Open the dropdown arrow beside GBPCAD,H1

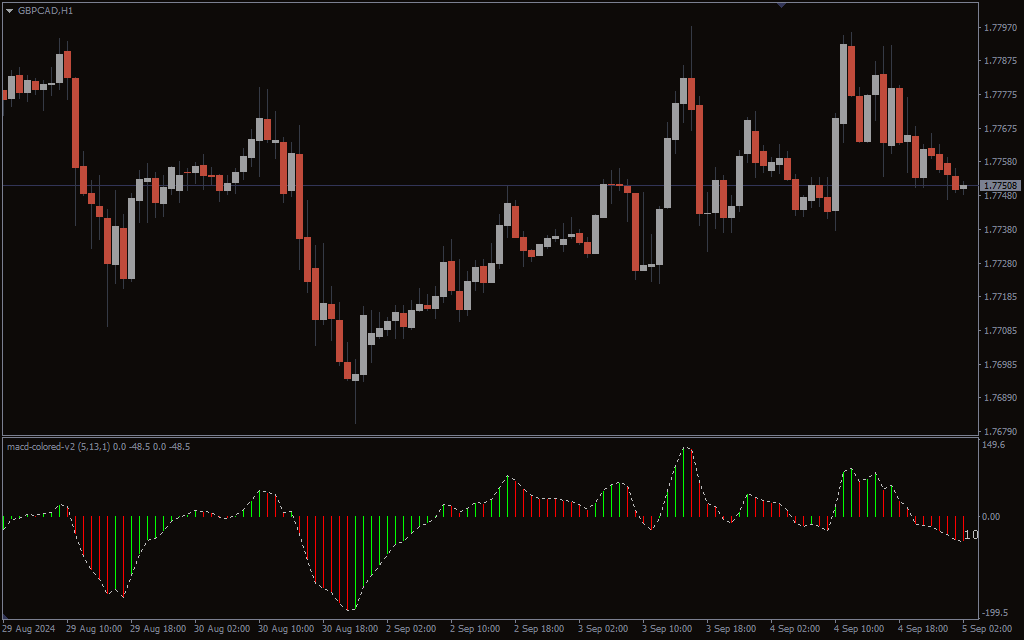9,10
